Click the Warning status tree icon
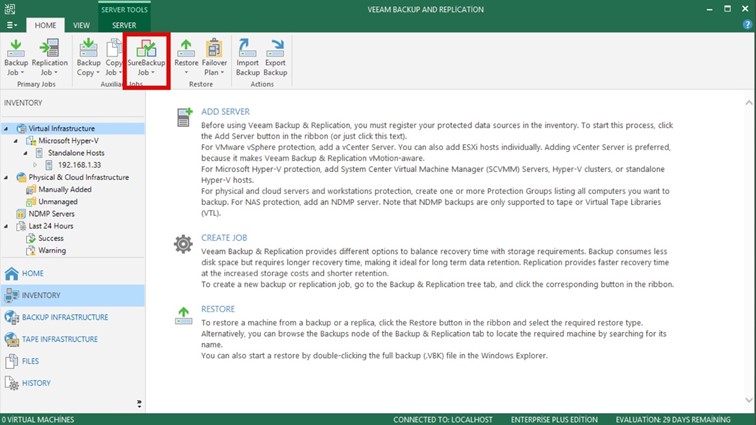Image resolution: width=756 pixels, height=425 pixels. 31,250
